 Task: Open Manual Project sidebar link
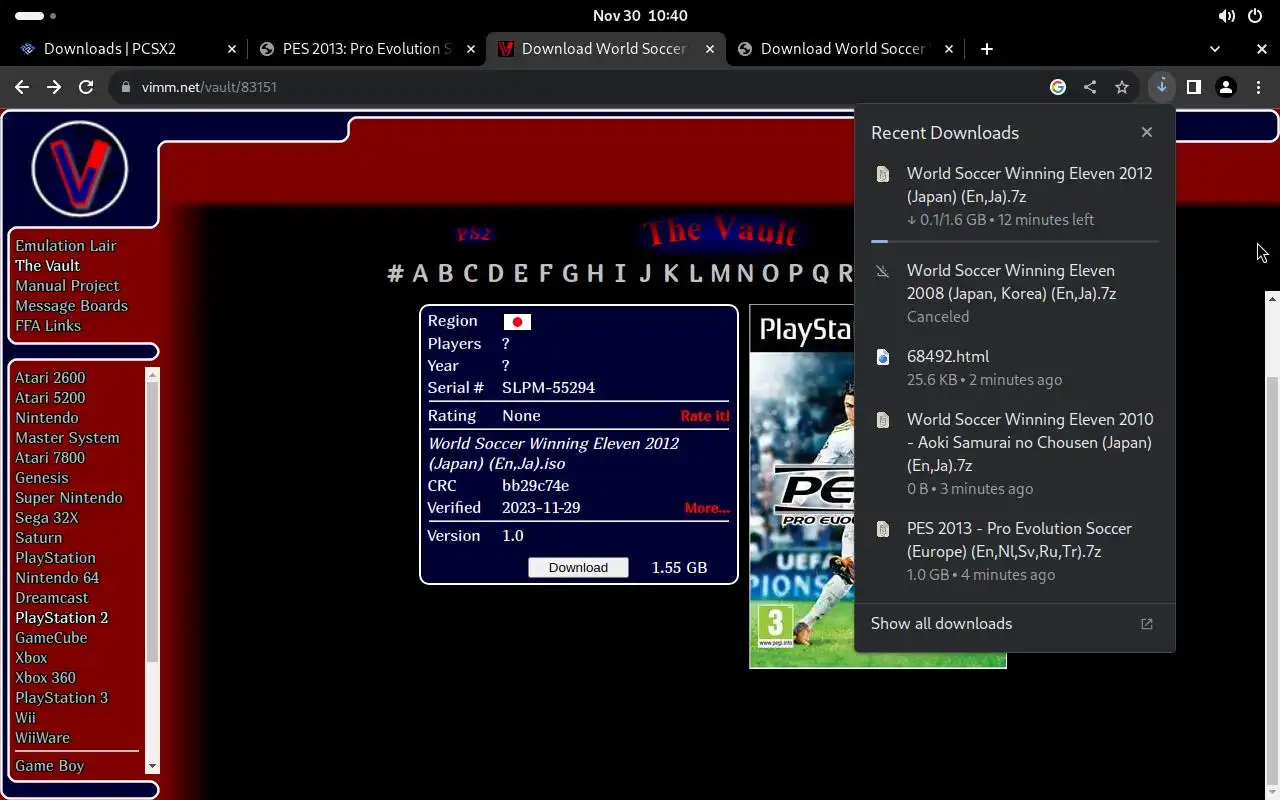tap(67, 286)
